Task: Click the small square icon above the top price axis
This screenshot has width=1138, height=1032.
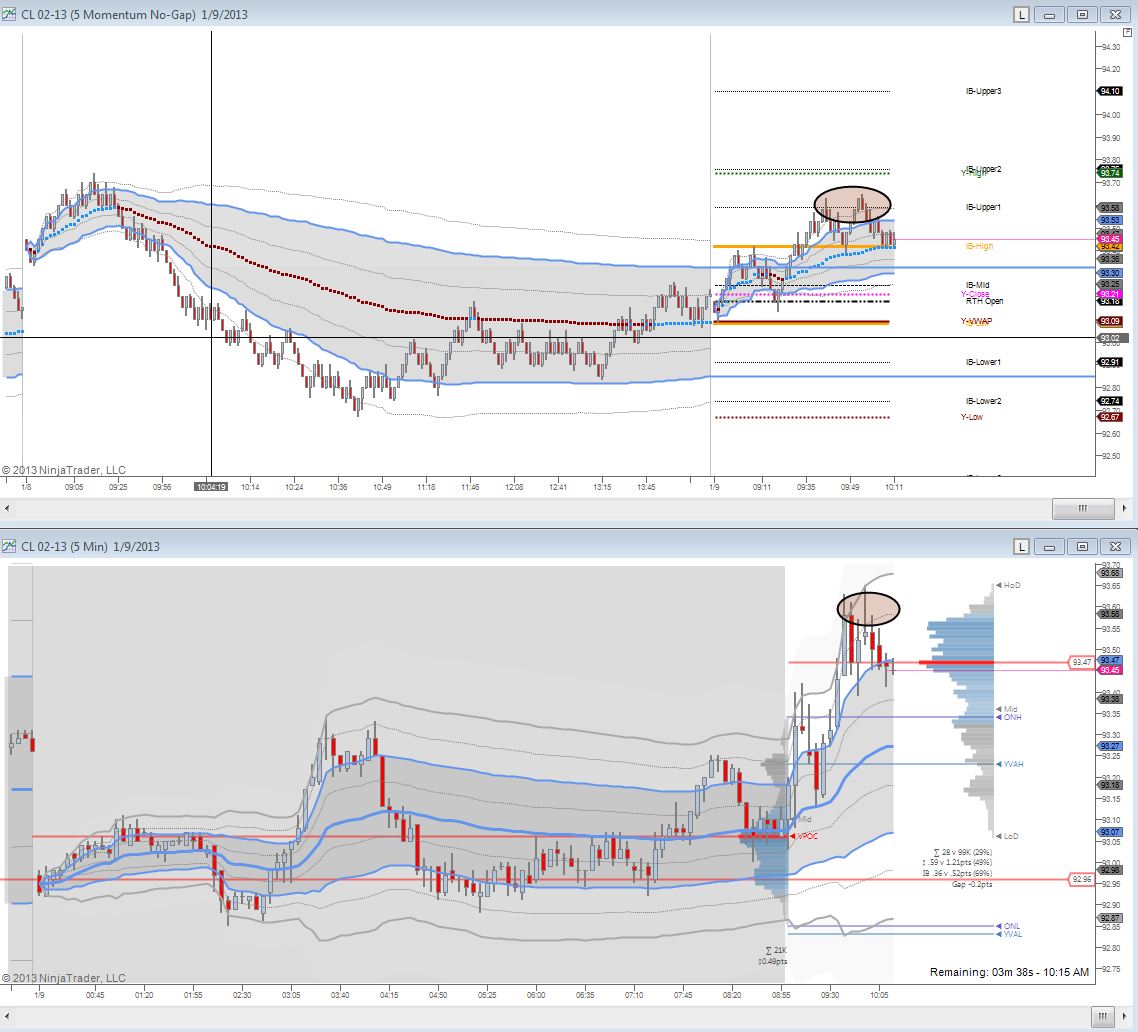Action: point(1127,33)
